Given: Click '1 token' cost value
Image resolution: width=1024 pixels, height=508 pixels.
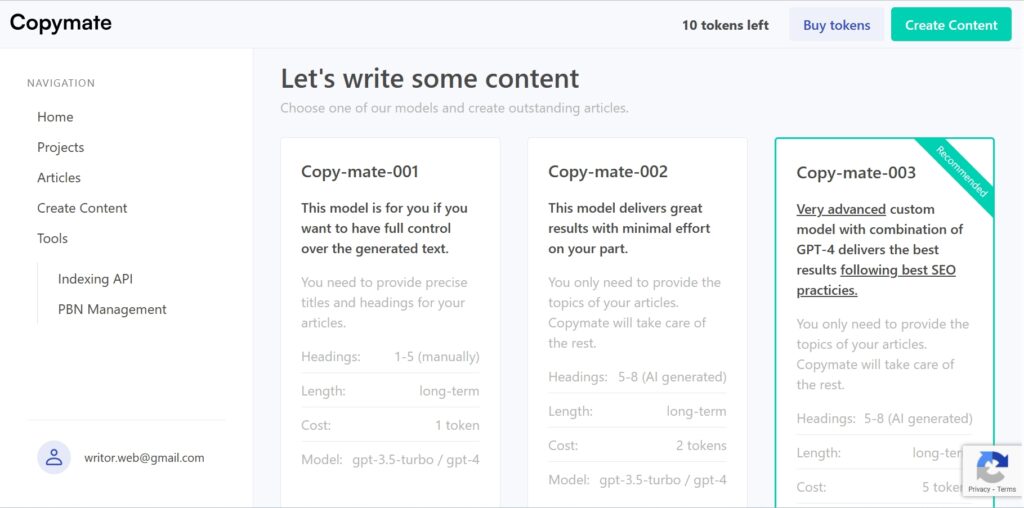Looking at the screenshot, I should tap(457, 425).
